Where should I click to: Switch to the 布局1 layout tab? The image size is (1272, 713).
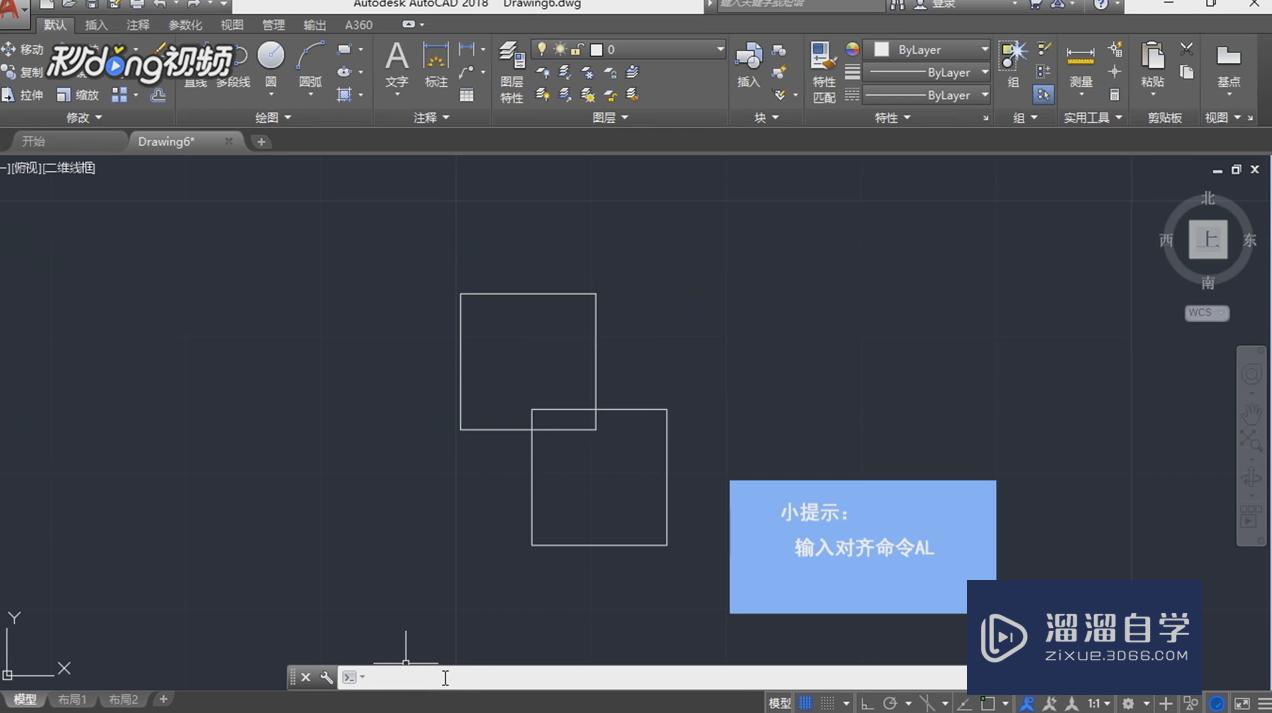click(x=71, y=699)
